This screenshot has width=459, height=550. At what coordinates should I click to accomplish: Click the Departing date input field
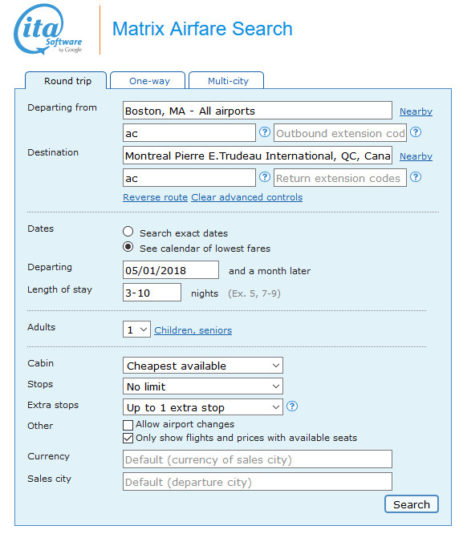[x=171, y=270]
